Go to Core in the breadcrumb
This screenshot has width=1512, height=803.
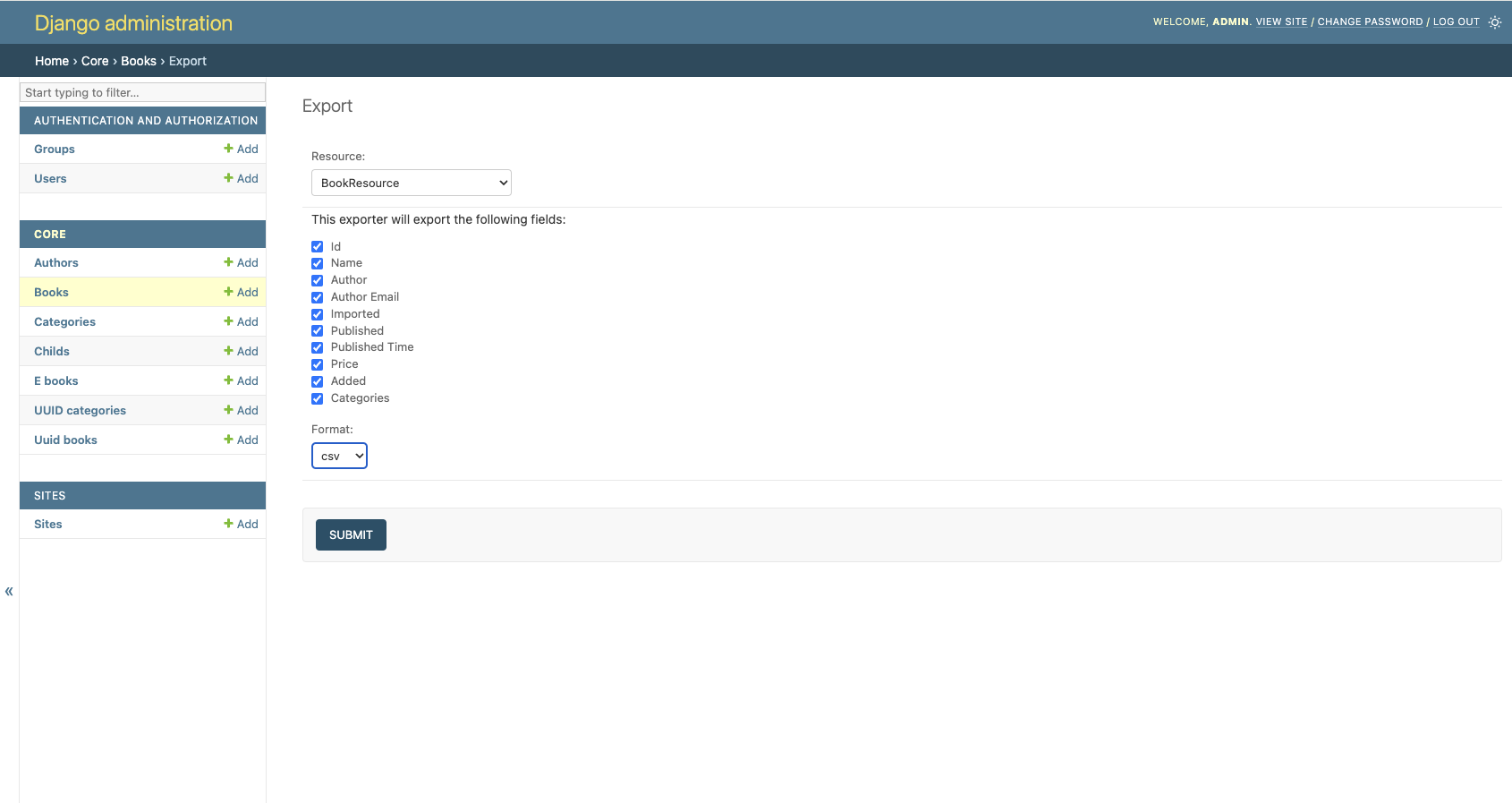95,61
